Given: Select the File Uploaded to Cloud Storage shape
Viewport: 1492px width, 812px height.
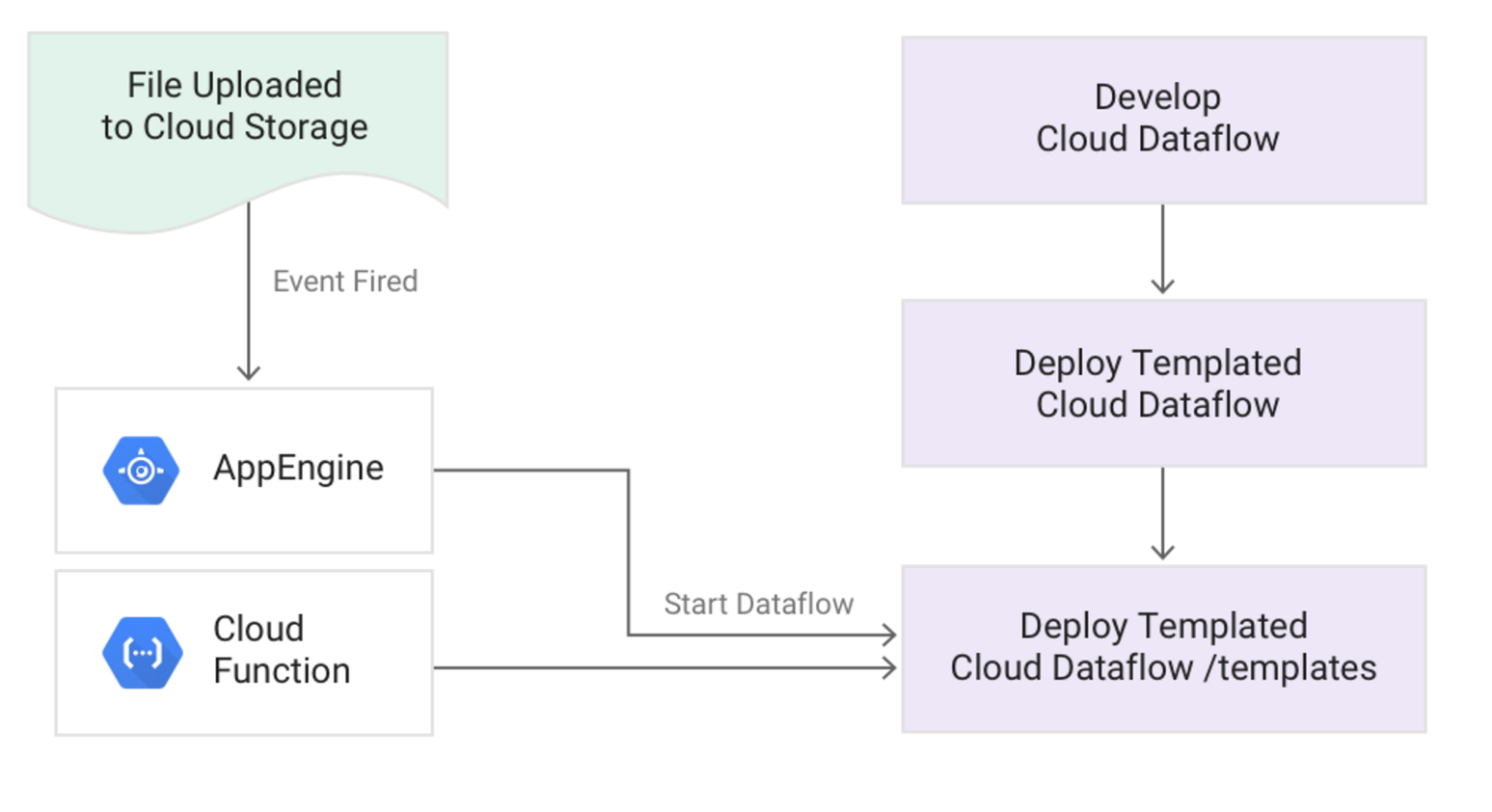Looking at the screenshot, I should pyautogui.click(x=237, y=131).
